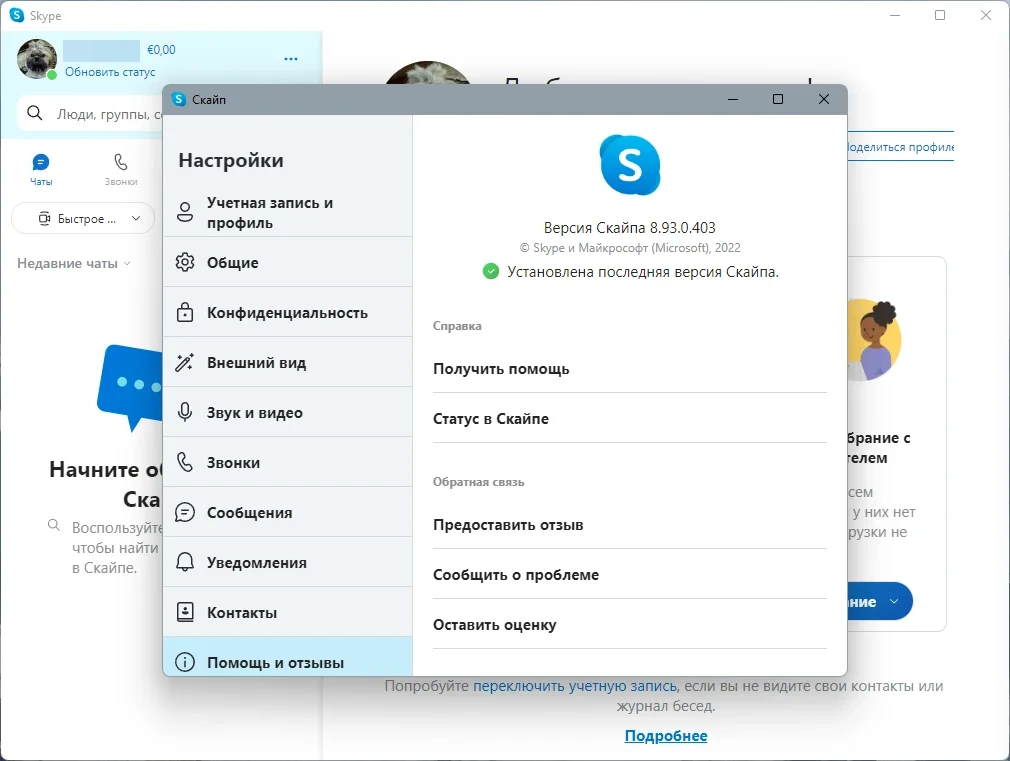Expand the Недавние чаты chevron
Viewport: 1010px width, 761px height.
pos(127,263)
